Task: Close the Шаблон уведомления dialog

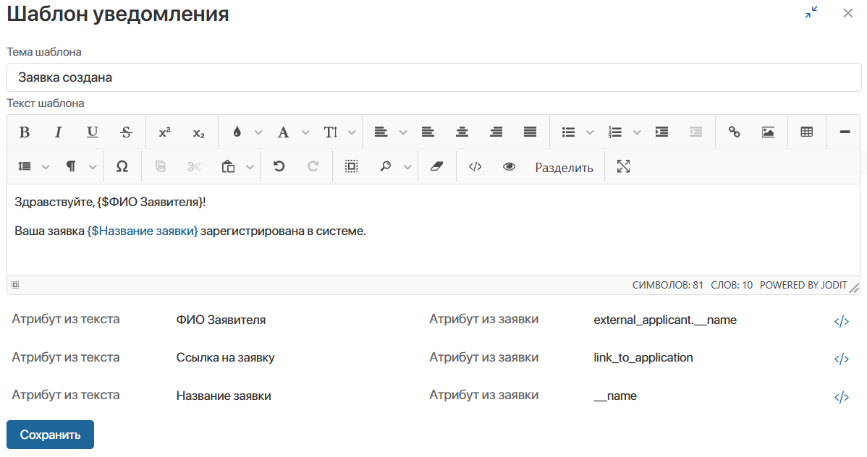Action: (x=848, y=13)
